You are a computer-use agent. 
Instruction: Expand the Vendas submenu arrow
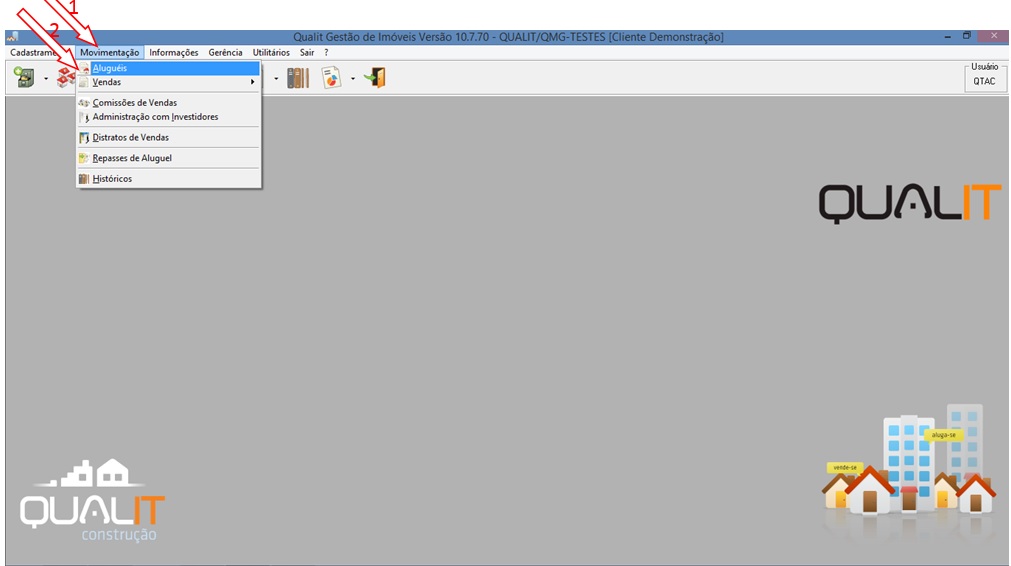[252, 82]
